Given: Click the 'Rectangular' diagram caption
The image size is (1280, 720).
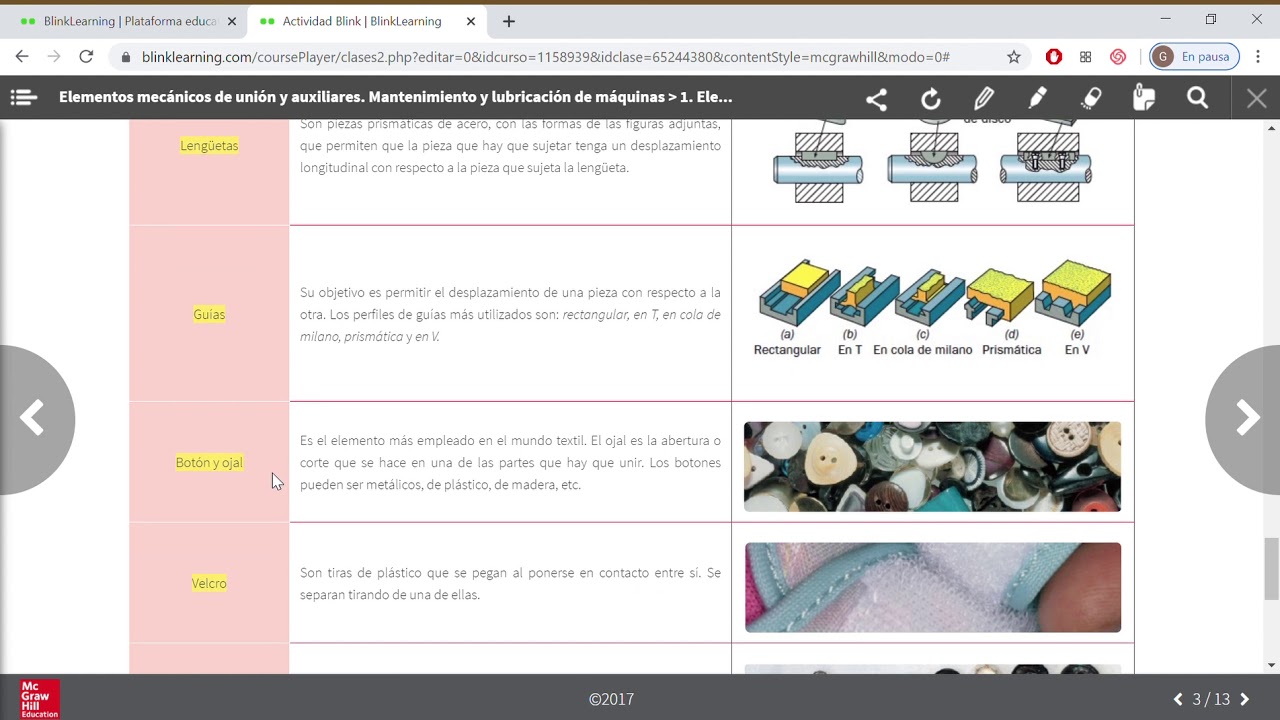Looking at the screenshot, I should tap(787, 350).
